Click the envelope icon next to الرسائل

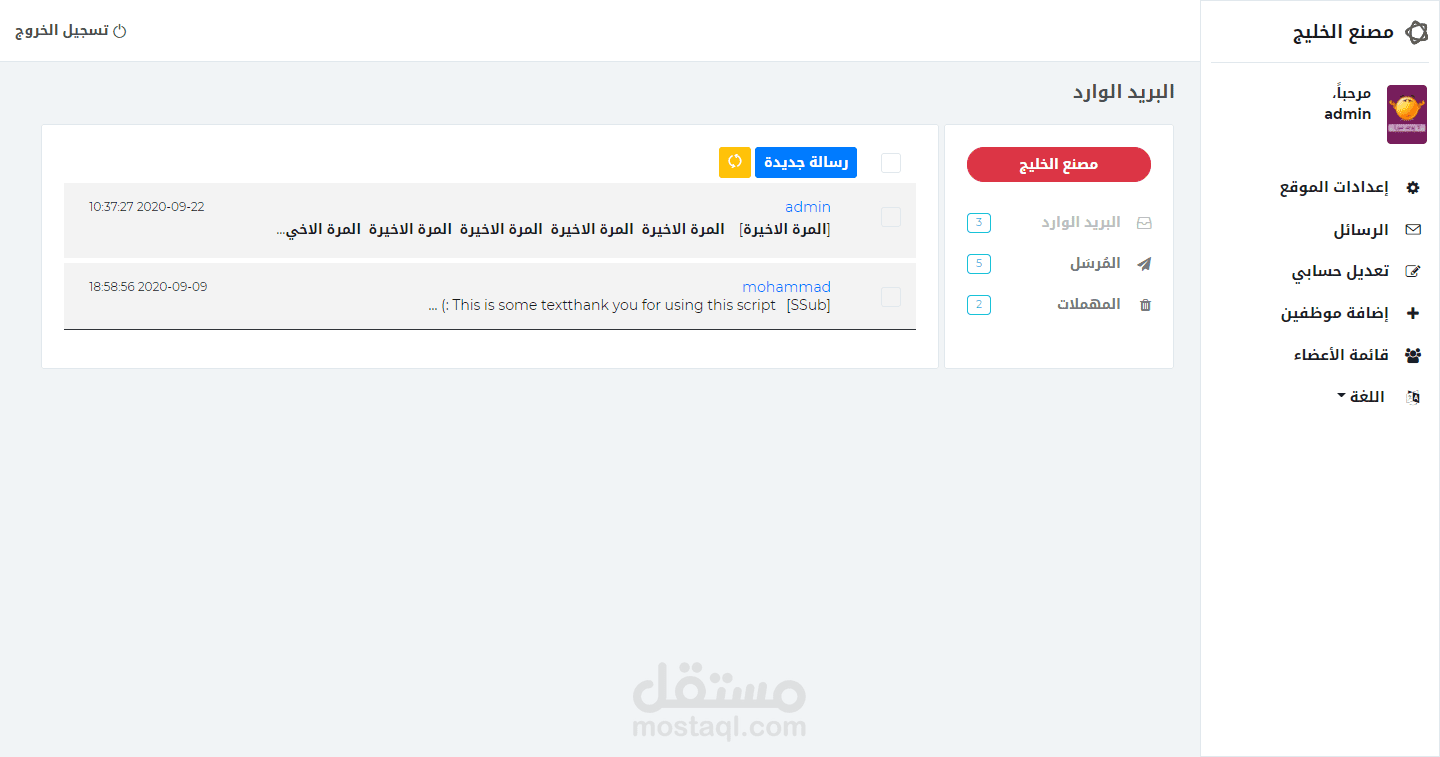[1414, 229]
